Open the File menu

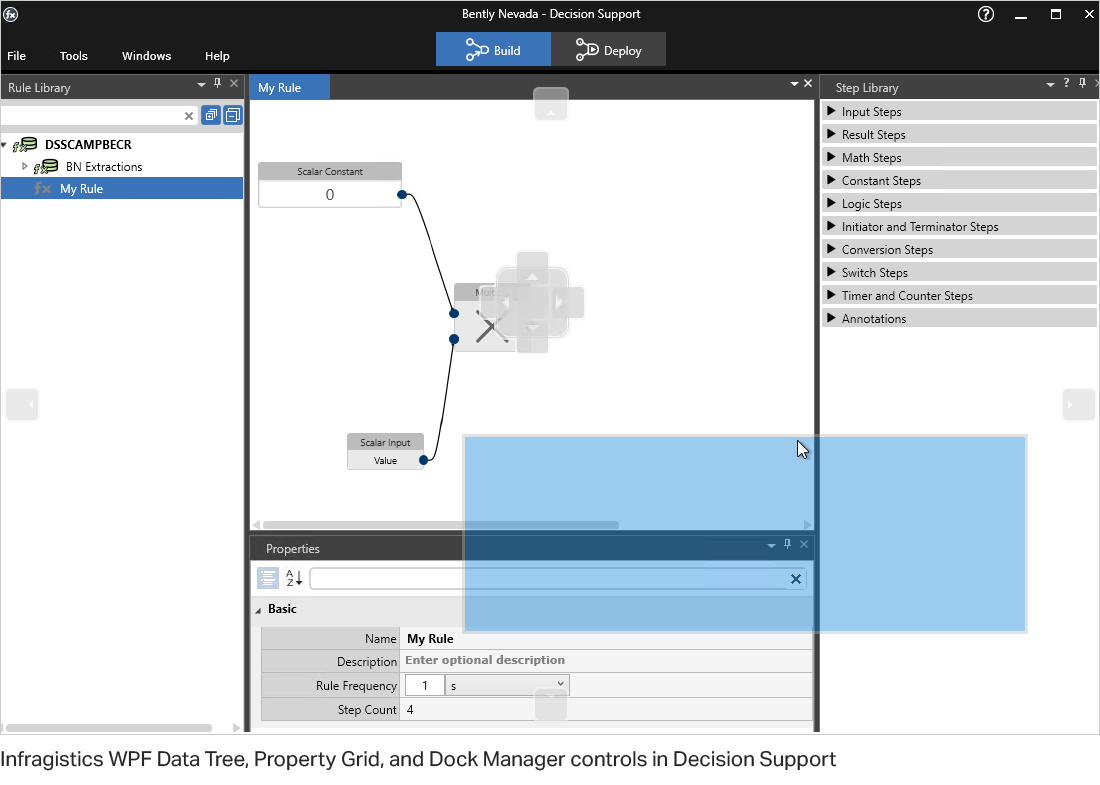(x=17, y=56)
